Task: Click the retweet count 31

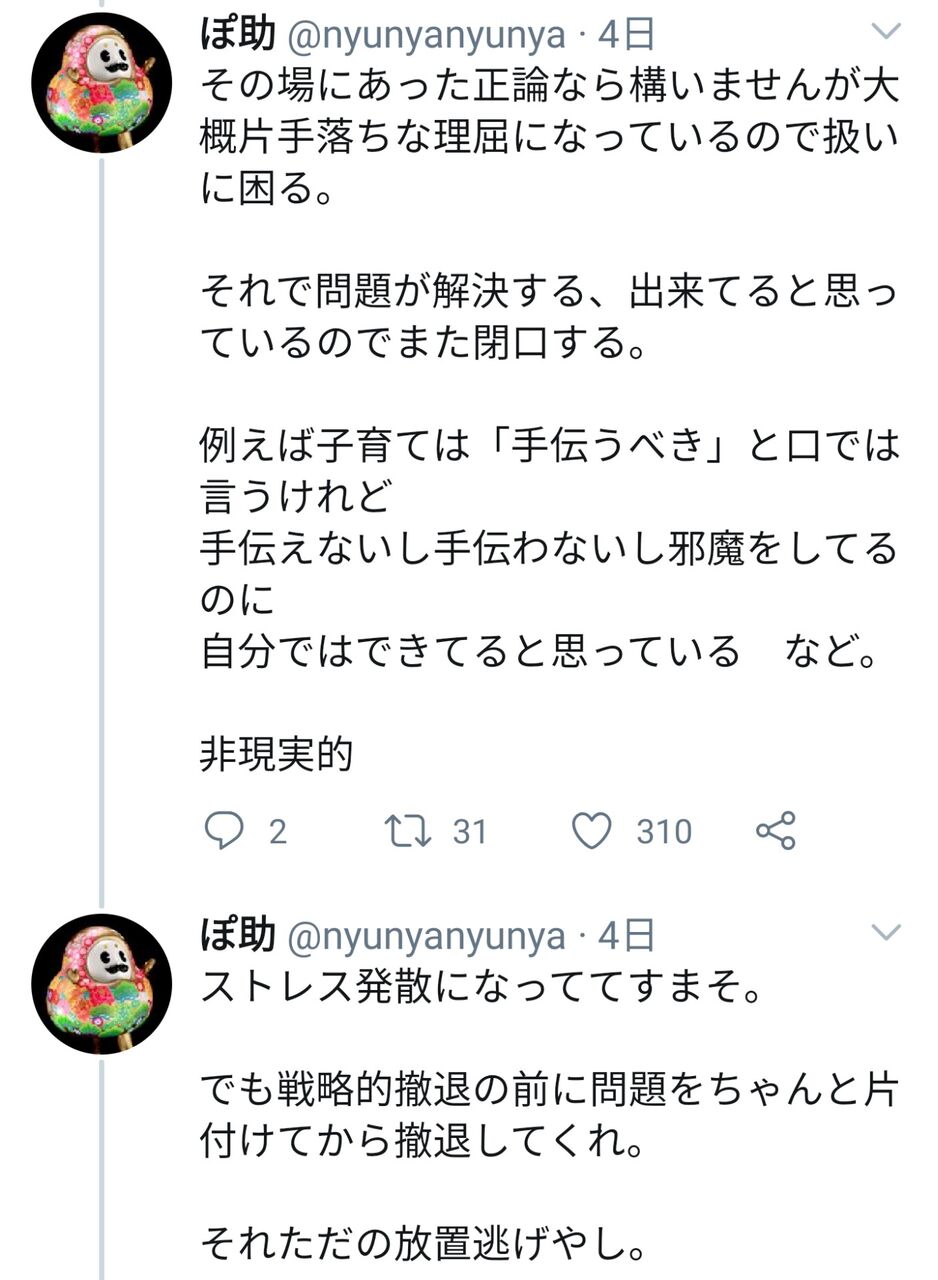Action: click(x=469, y=832)
